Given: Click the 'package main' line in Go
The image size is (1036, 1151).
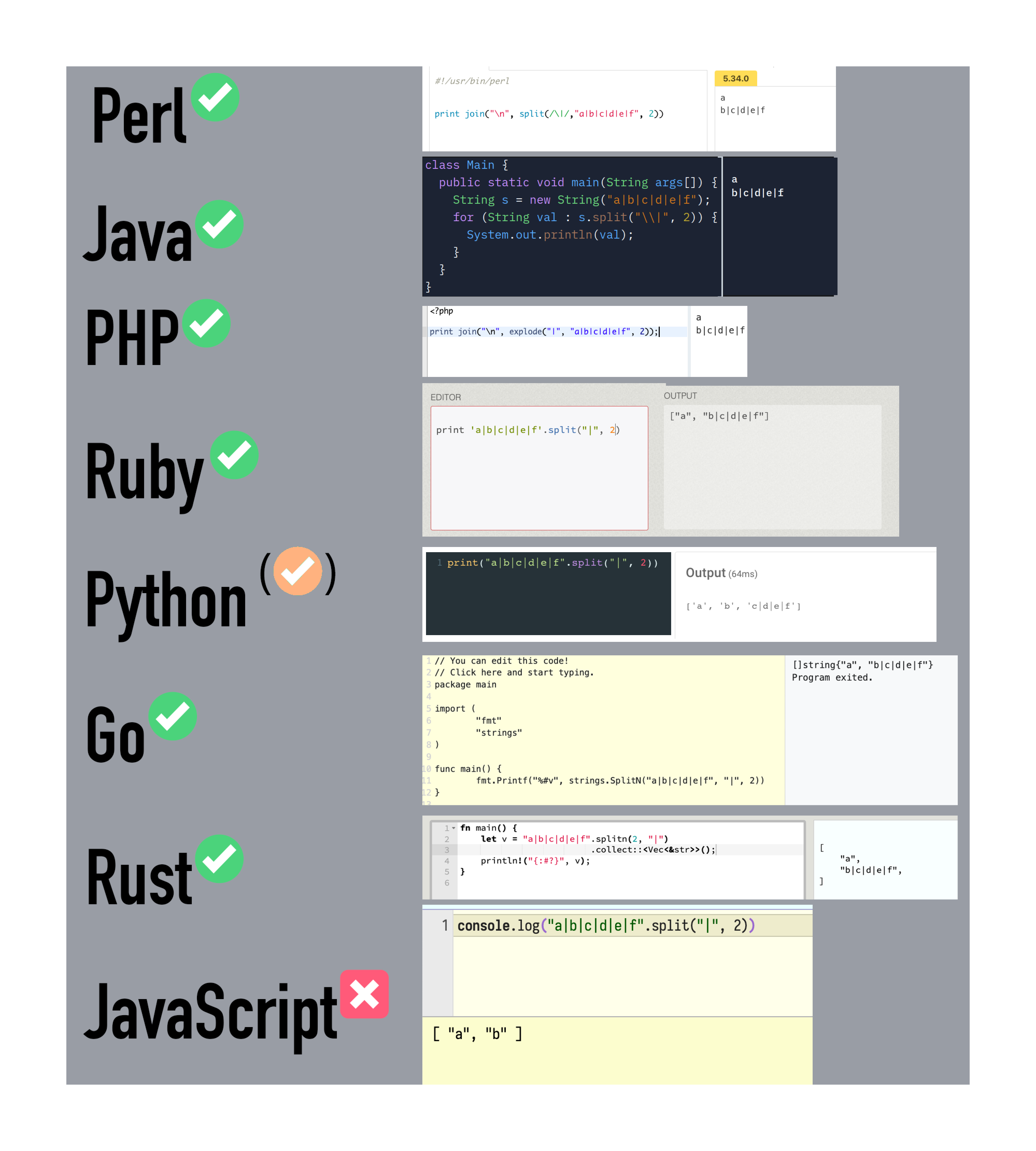Looking at the screenshot, I should coord(465,685).
